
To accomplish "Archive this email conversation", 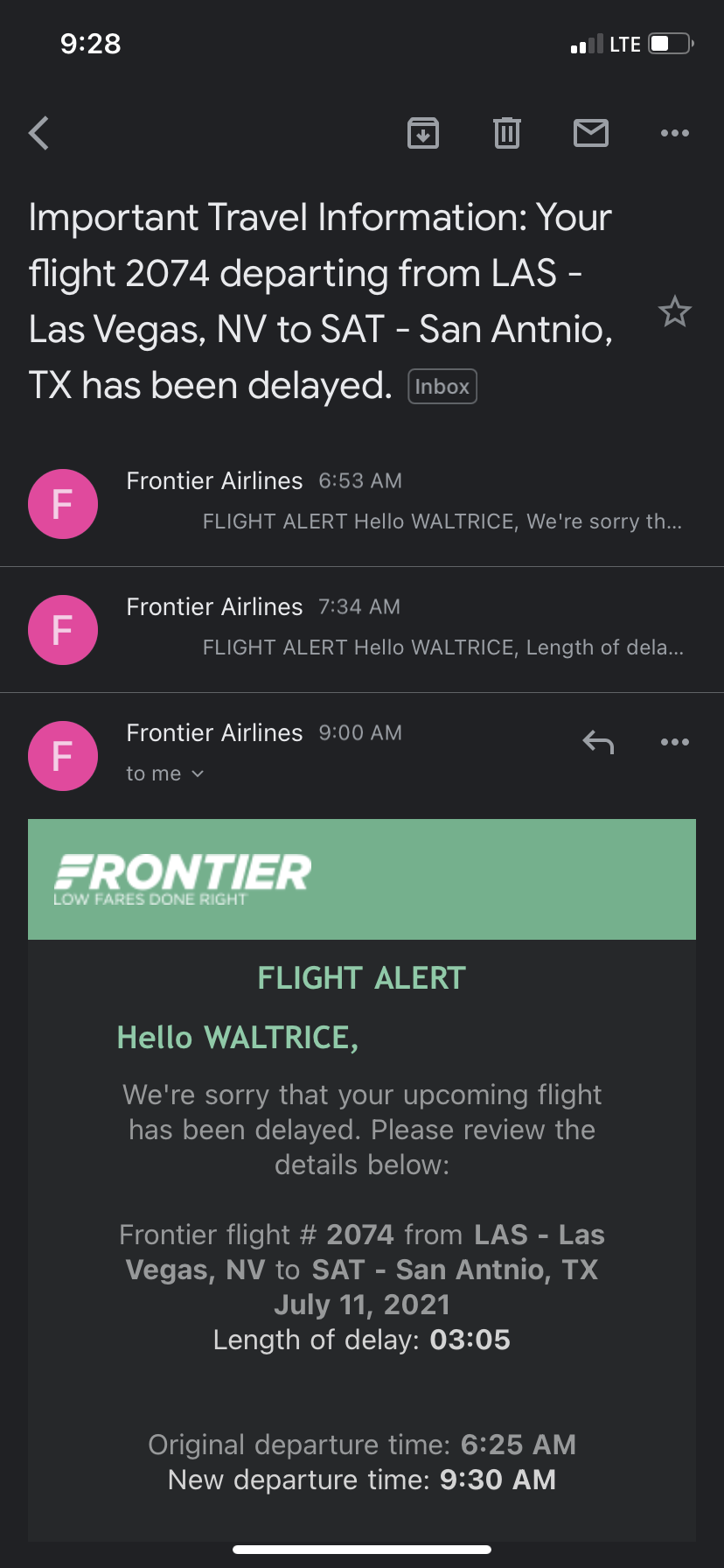I will click(423, 133).
